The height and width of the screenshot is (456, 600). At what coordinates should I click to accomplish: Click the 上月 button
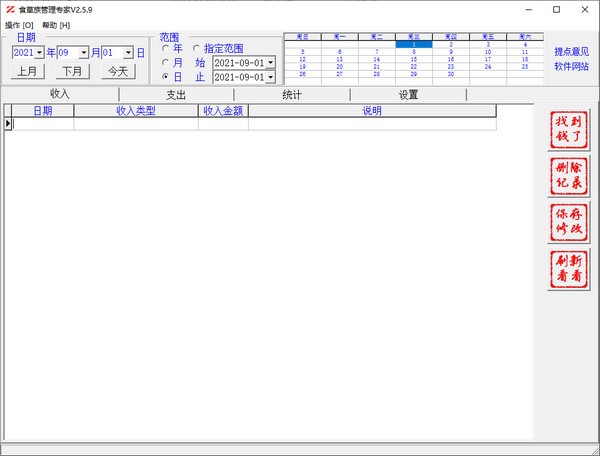tap(28, 71)
